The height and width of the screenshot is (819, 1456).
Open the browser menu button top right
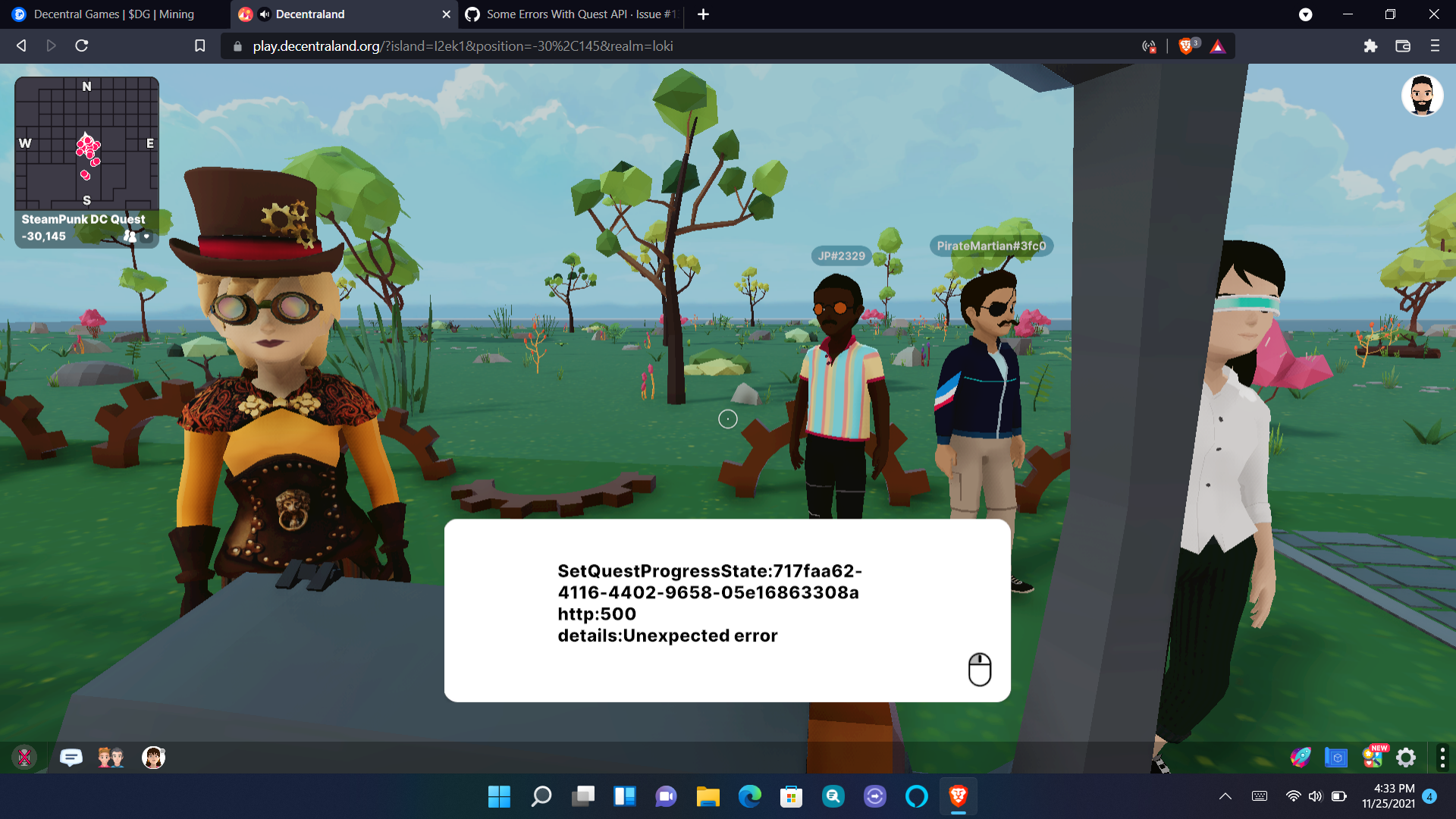[x=1435, y=46]
